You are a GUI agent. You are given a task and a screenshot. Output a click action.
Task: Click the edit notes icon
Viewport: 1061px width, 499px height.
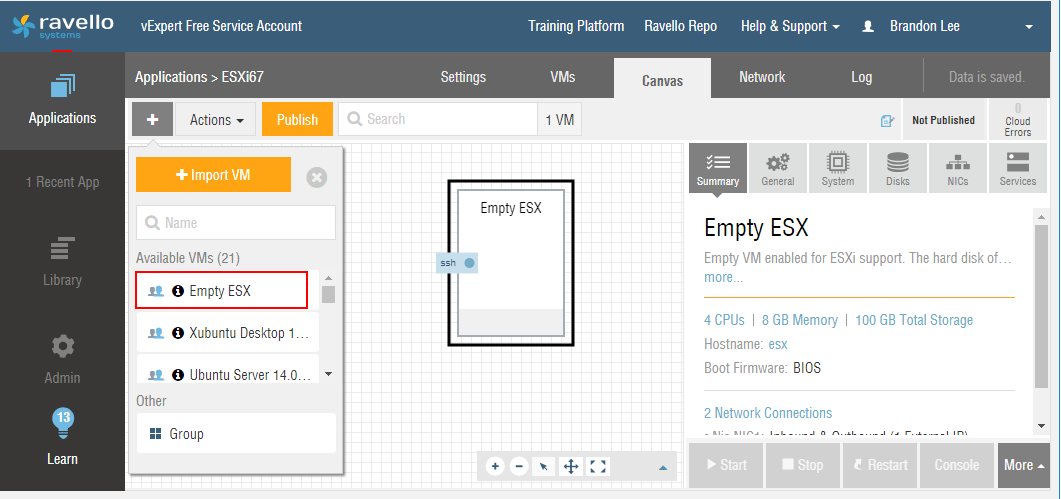point(887,121)
